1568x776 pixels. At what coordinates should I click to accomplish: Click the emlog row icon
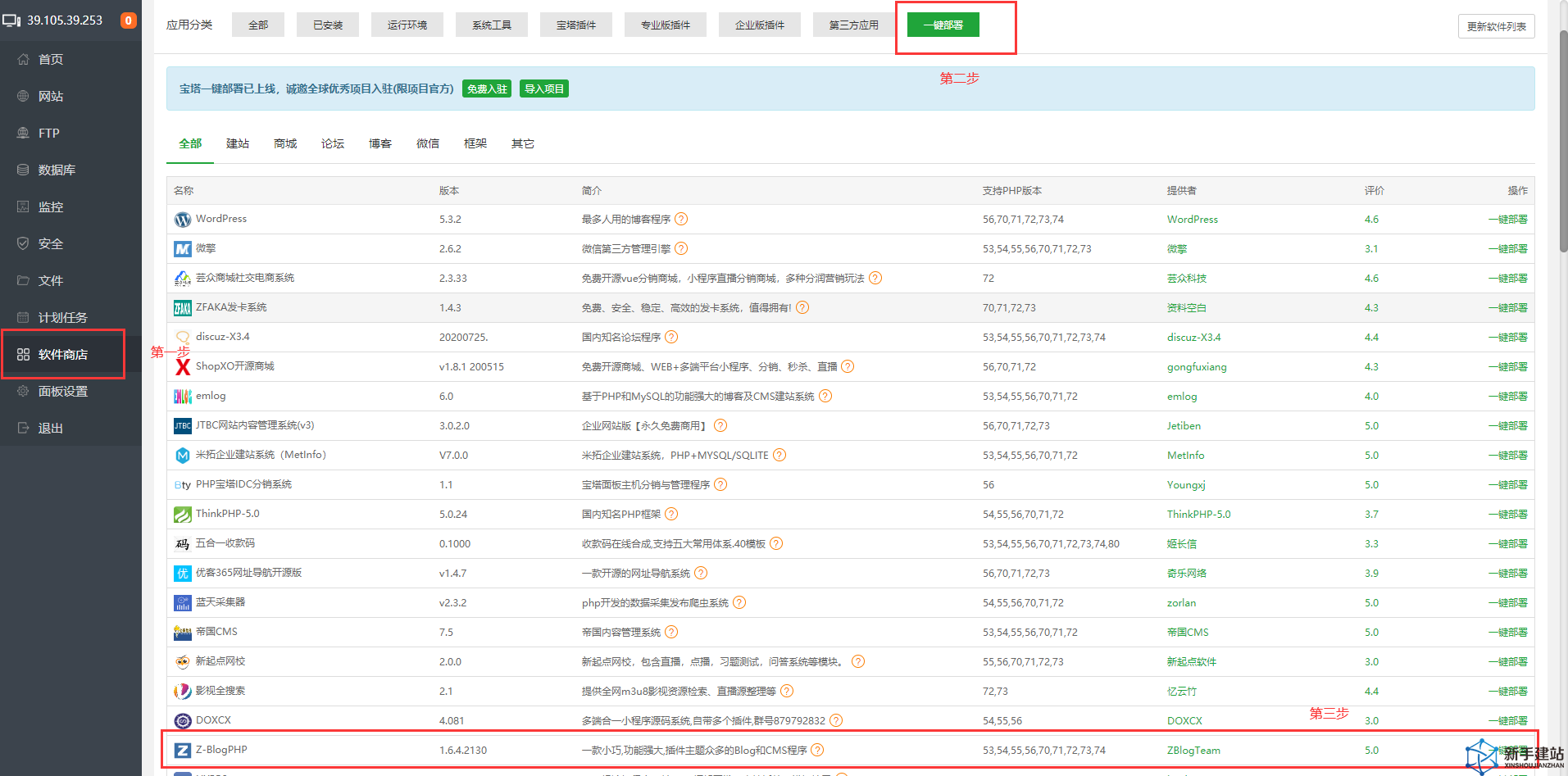coord(183,397)
